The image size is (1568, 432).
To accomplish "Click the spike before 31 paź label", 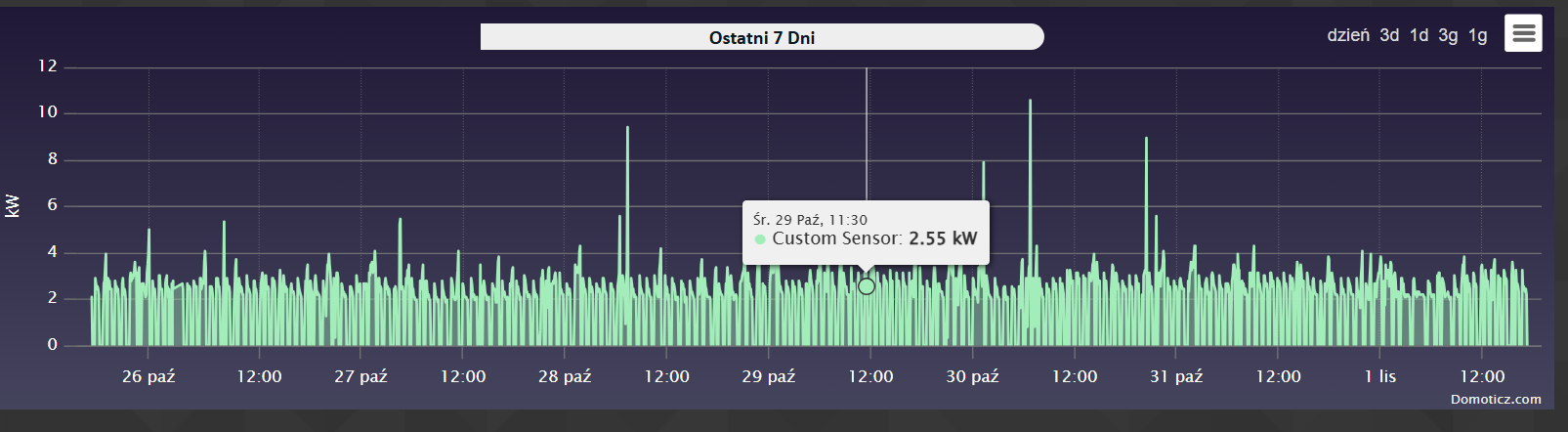I will (1146, 141).
